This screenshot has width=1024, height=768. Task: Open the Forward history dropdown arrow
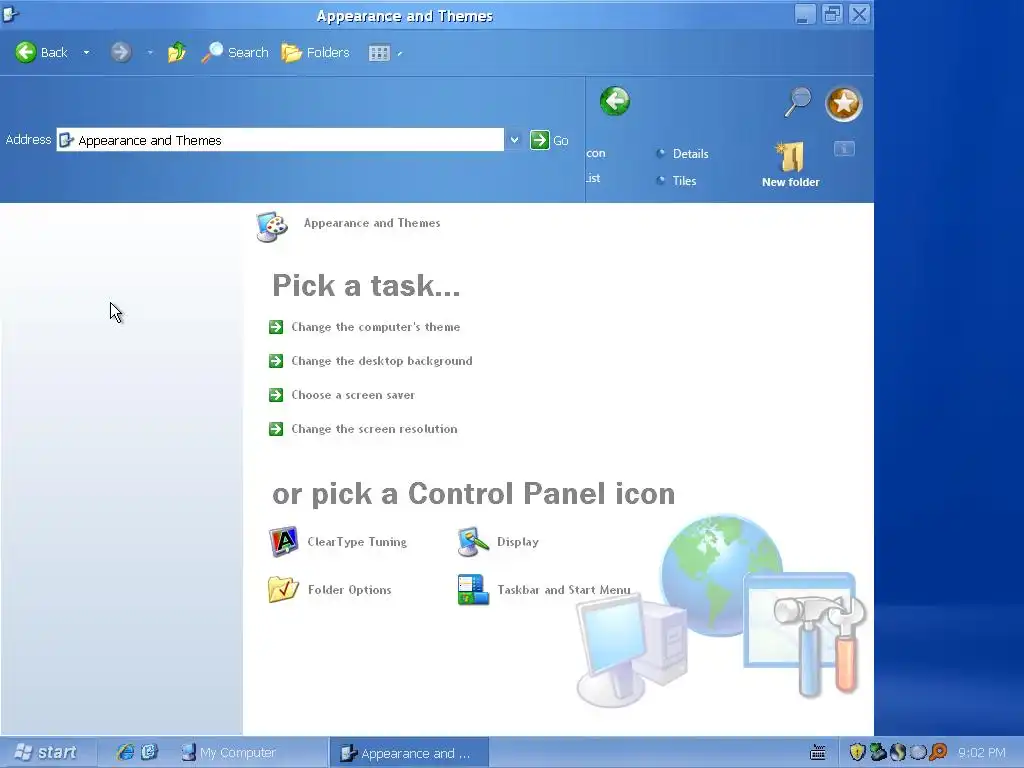150,53
